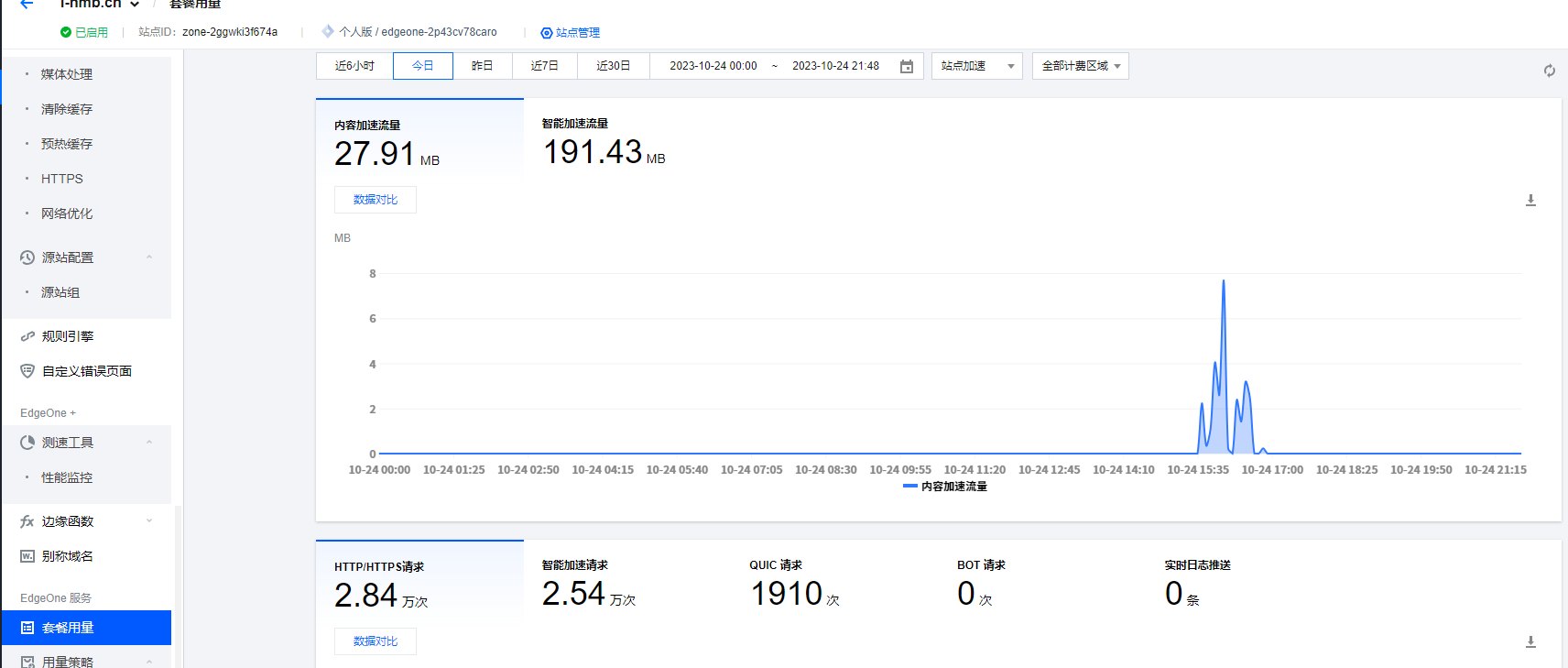Select the 近30日 time range
Image resolution: width=1568 pixels, height=668 pixels.
coord(613,66)
